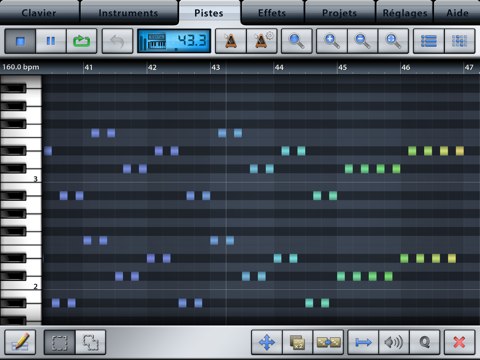Select the pencil draw tool
Image resolution: width=480 pixels, height=360 pixels.
pyautogui.click(x=20, y=342)
